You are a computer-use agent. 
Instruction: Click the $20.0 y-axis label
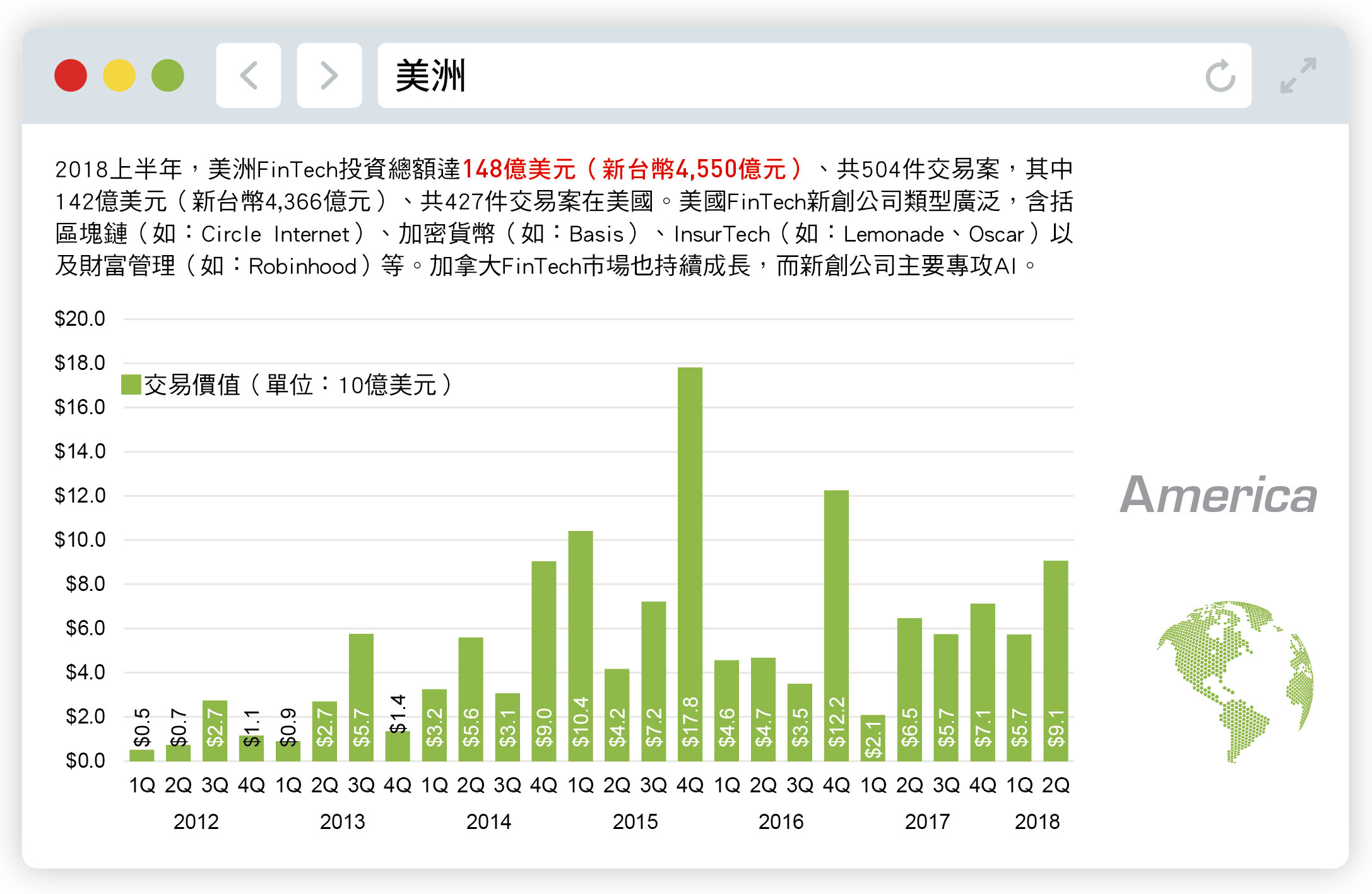pos(80,318)
